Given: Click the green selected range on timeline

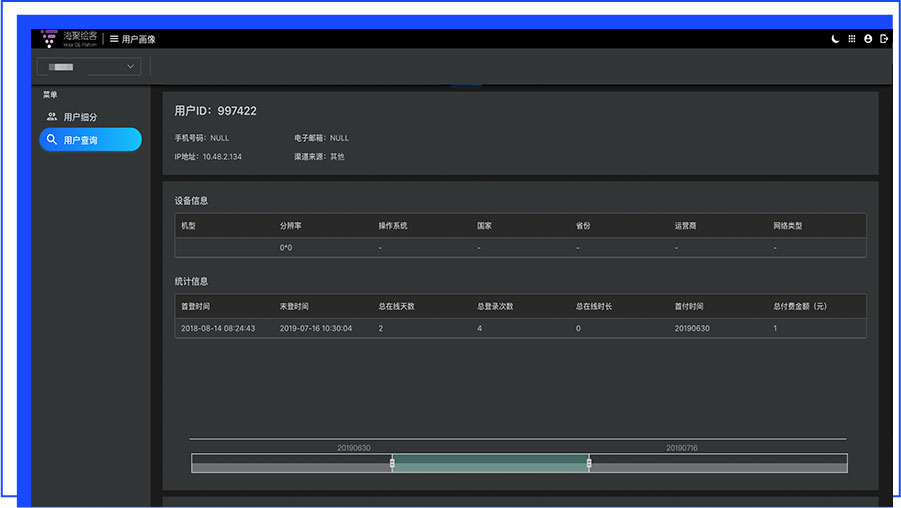Looking at the screenshot, I should tap(491, 463).
